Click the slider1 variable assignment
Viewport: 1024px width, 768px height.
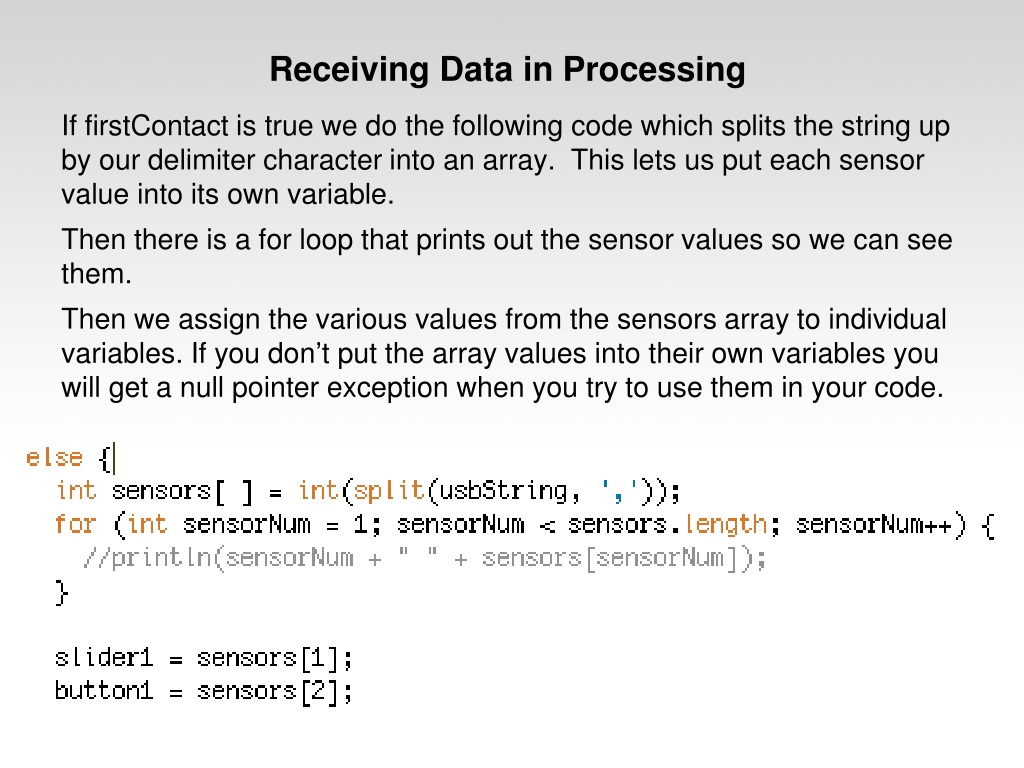click(x=204, y=658)
